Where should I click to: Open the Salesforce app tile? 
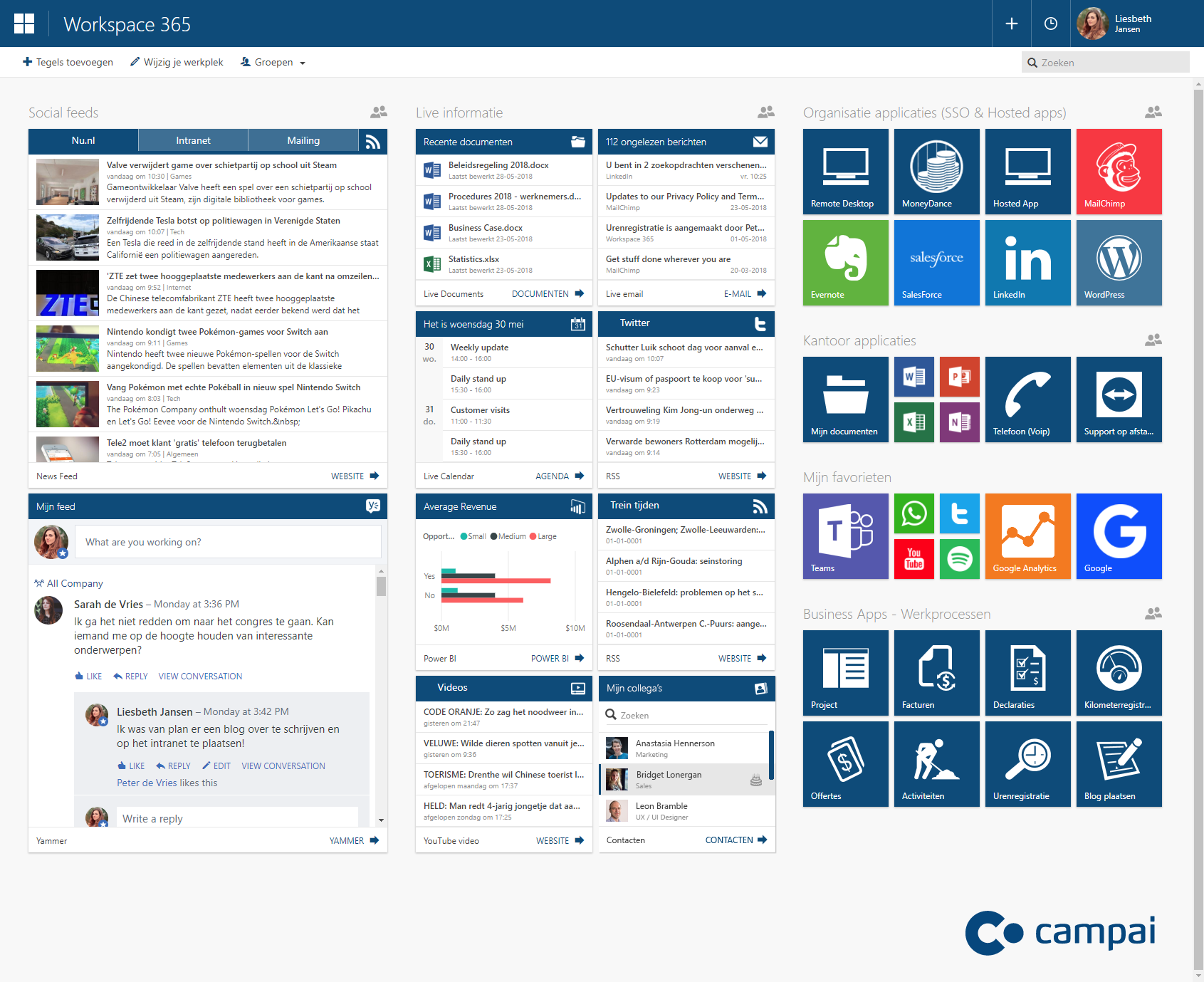tap(936, 262)
